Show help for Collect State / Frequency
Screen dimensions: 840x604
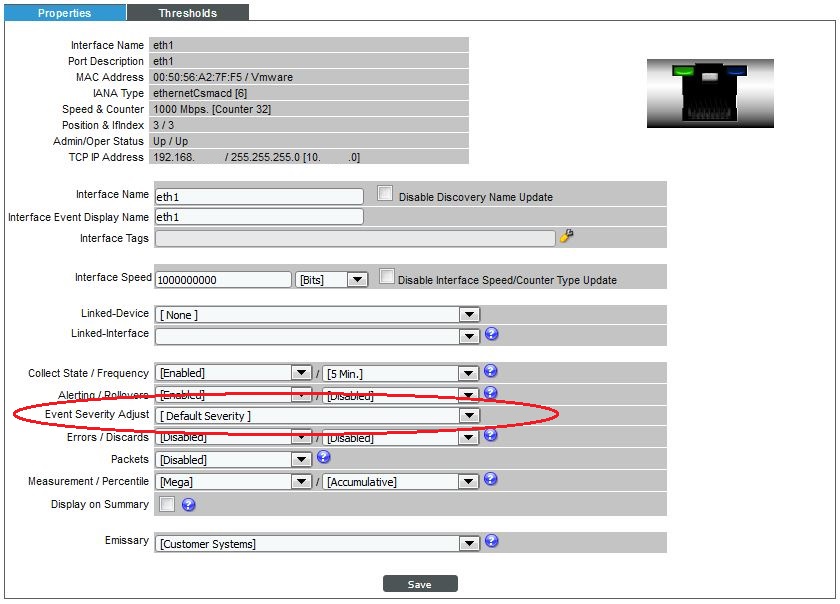[490, 371]
